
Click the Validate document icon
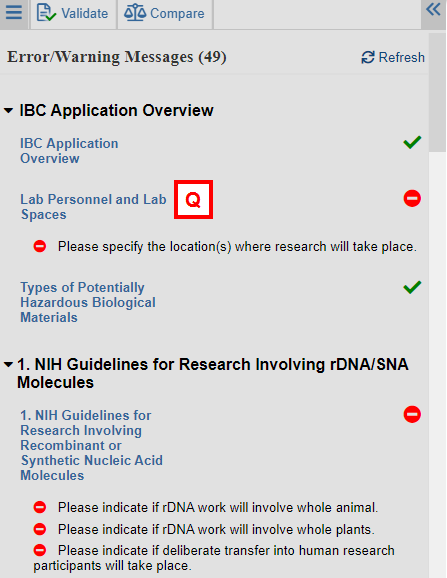click(x=46, y=13)
